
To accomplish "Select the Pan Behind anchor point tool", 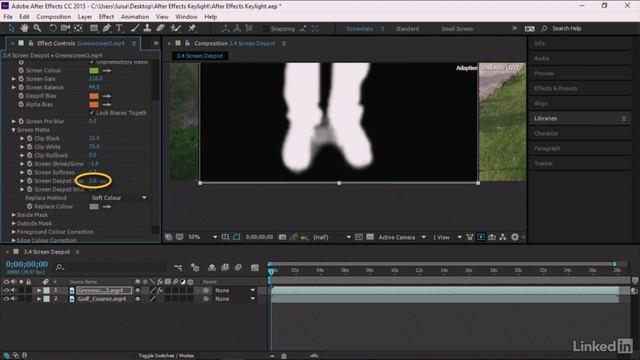I will click(78, 28).
